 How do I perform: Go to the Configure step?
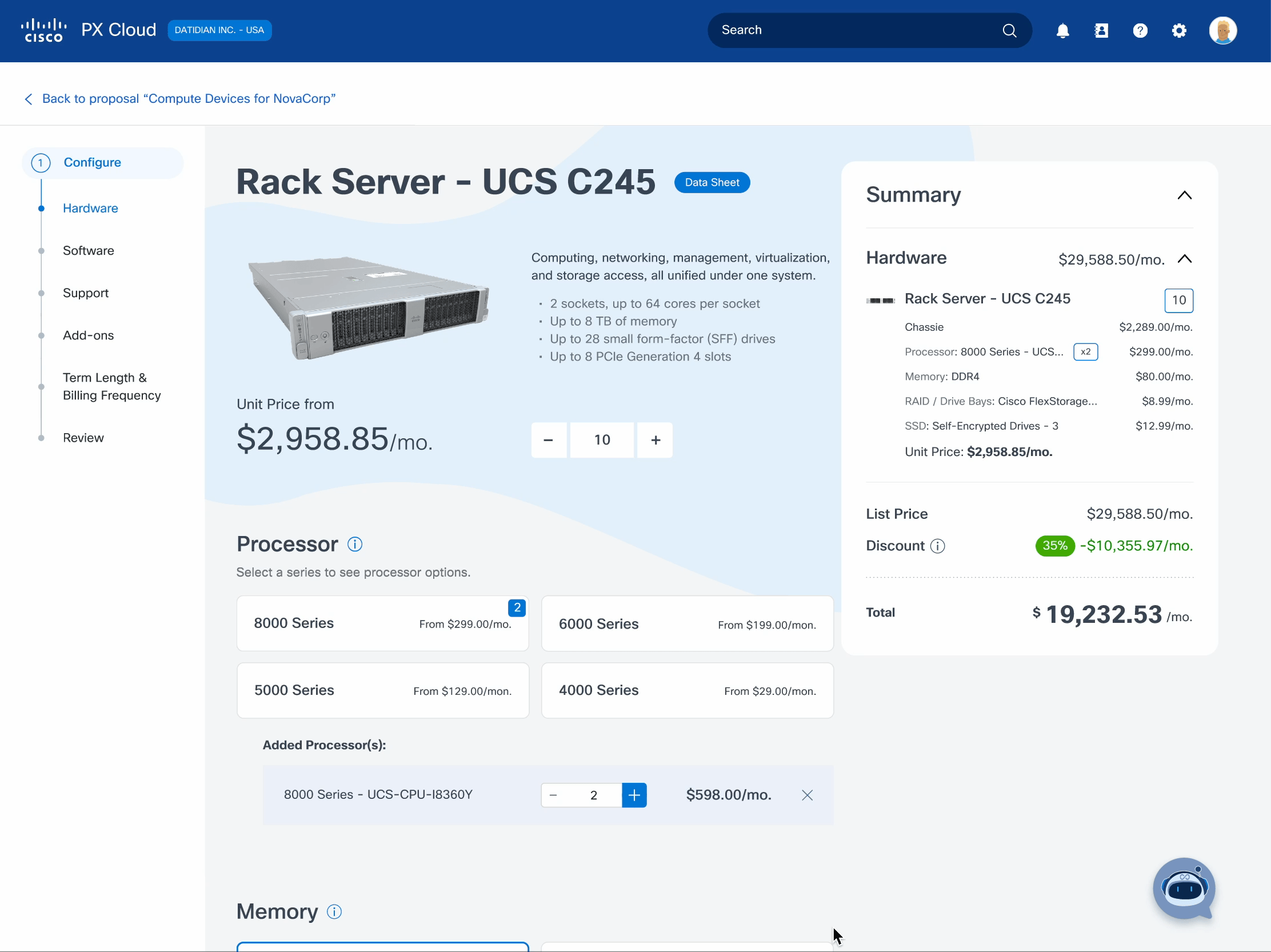tap(103, 163)
